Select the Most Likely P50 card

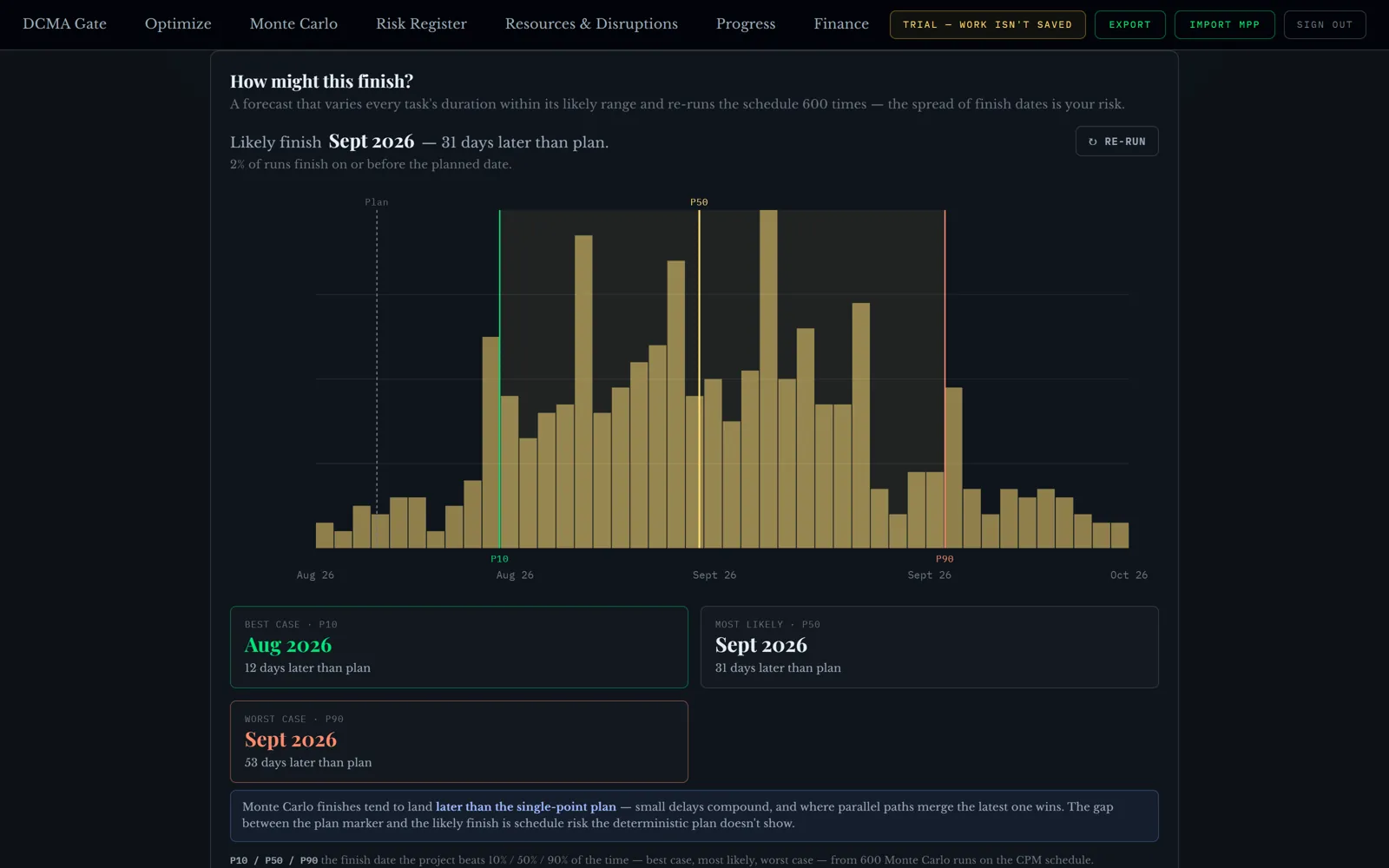click(x=929, y=647)
